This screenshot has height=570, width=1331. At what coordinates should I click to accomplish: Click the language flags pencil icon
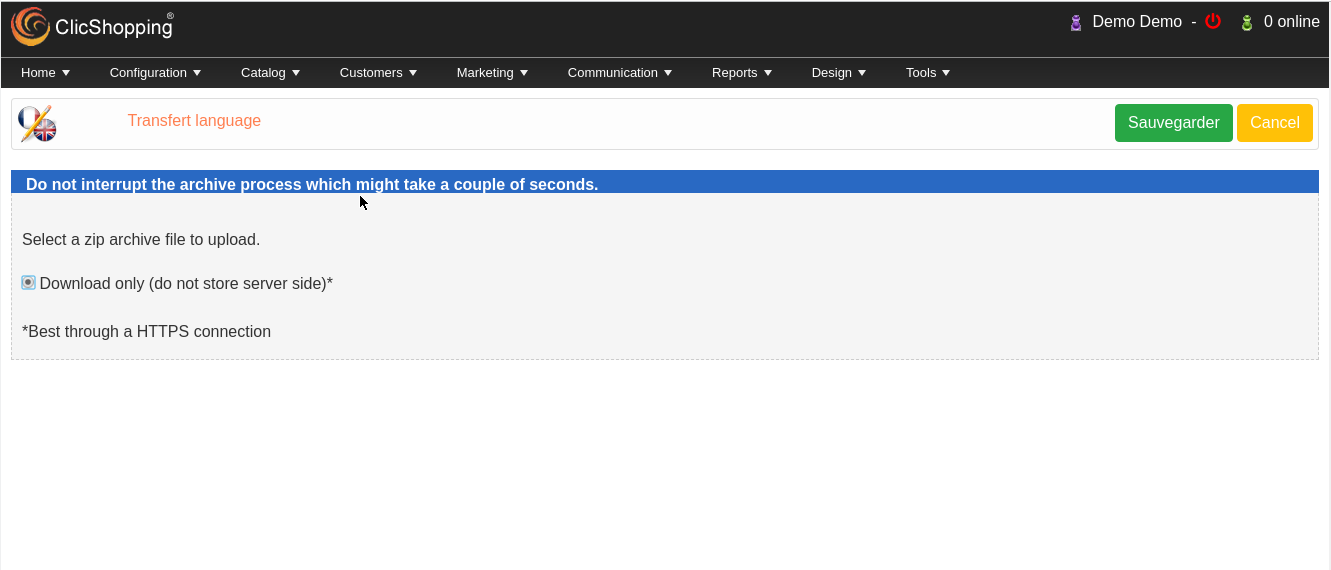[37, 124]
